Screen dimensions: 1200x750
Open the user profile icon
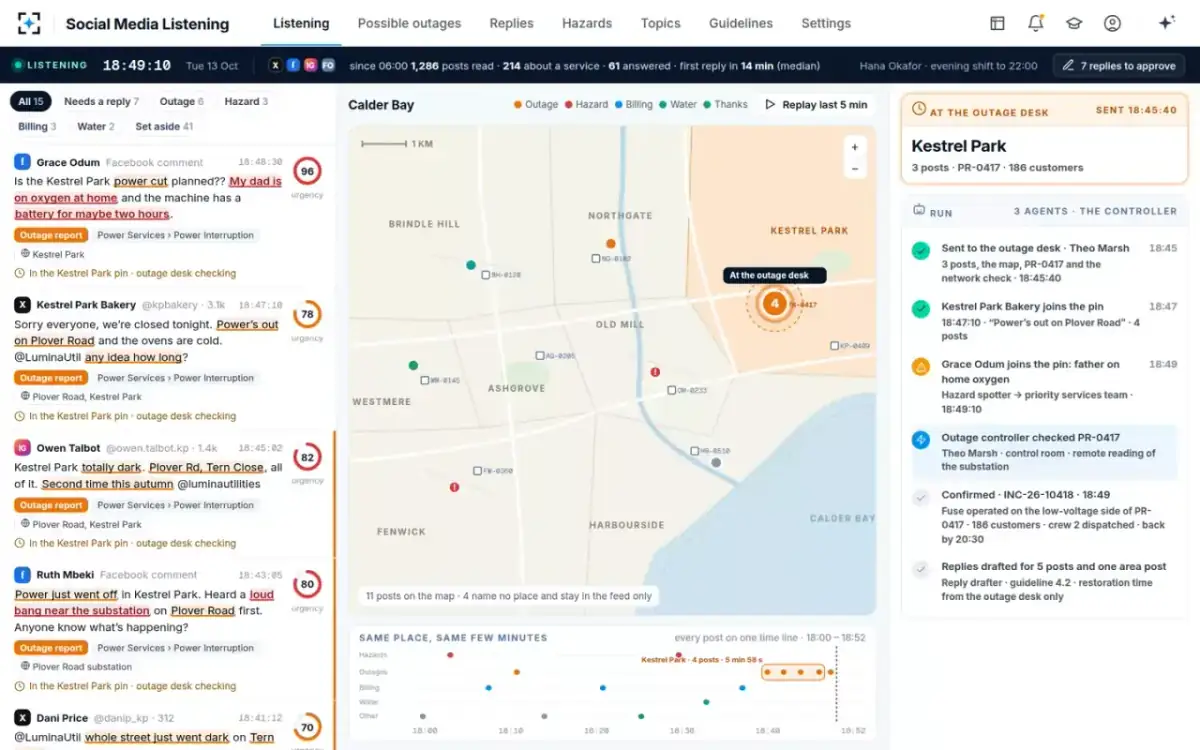point(1112,23)
